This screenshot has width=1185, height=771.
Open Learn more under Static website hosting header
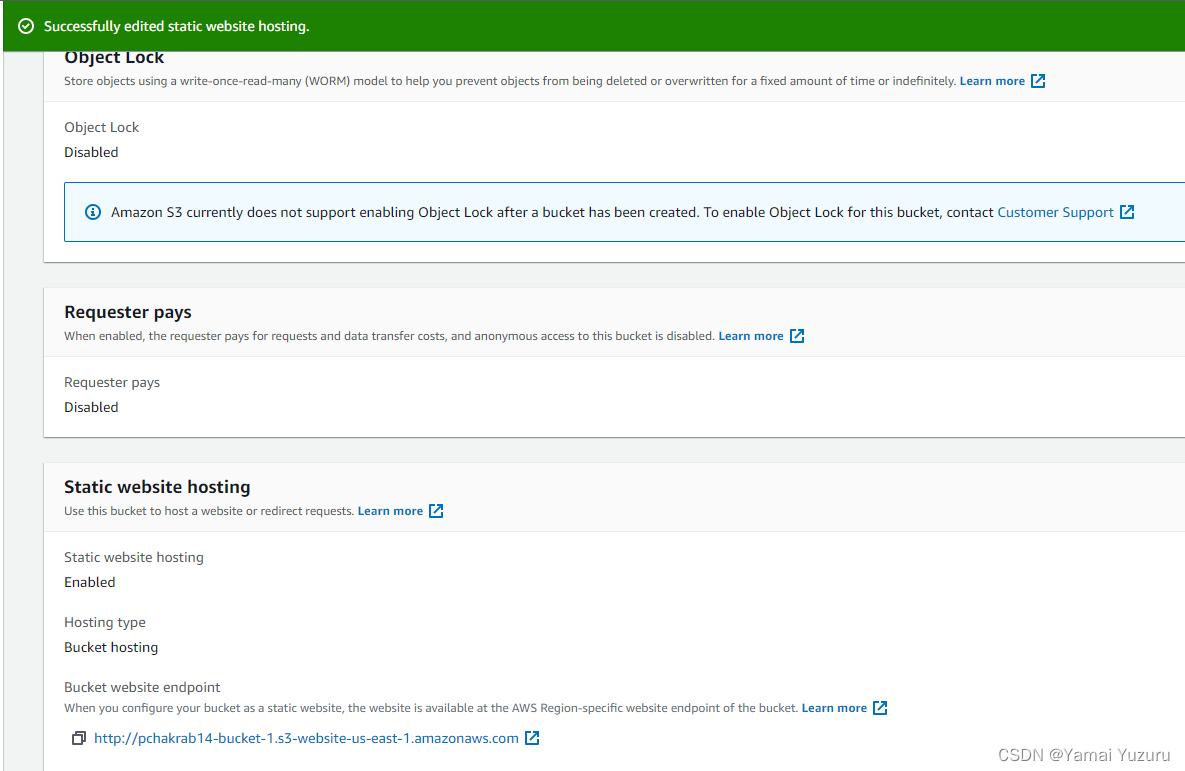(390, 511)
